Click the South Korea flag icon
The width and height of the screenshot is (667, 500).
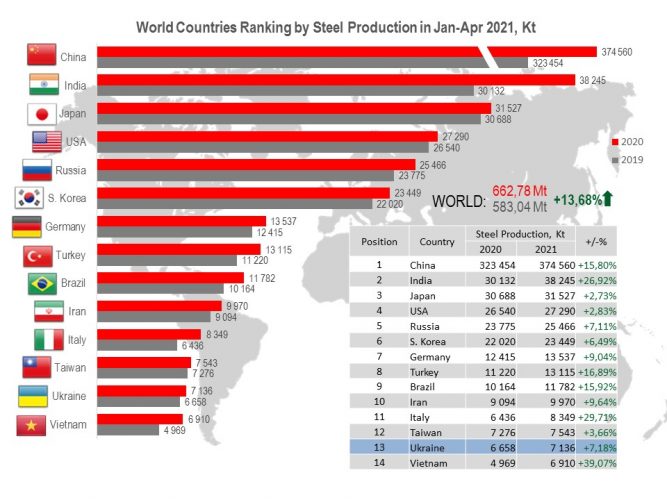point(29,198)
